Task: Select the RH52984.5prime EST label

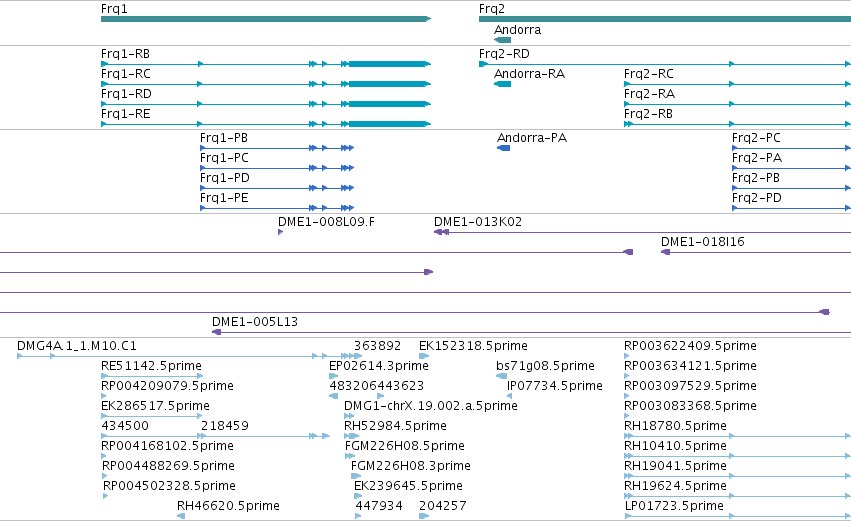Action: click(x=396, y=426)
